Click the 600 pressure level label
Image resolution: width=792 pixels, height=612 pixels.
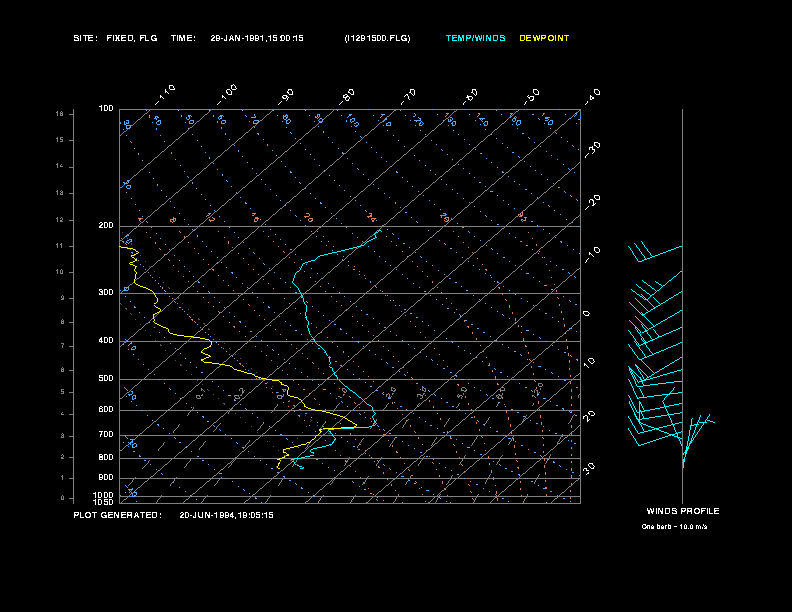pyautogui.click(x=106, y=410)
